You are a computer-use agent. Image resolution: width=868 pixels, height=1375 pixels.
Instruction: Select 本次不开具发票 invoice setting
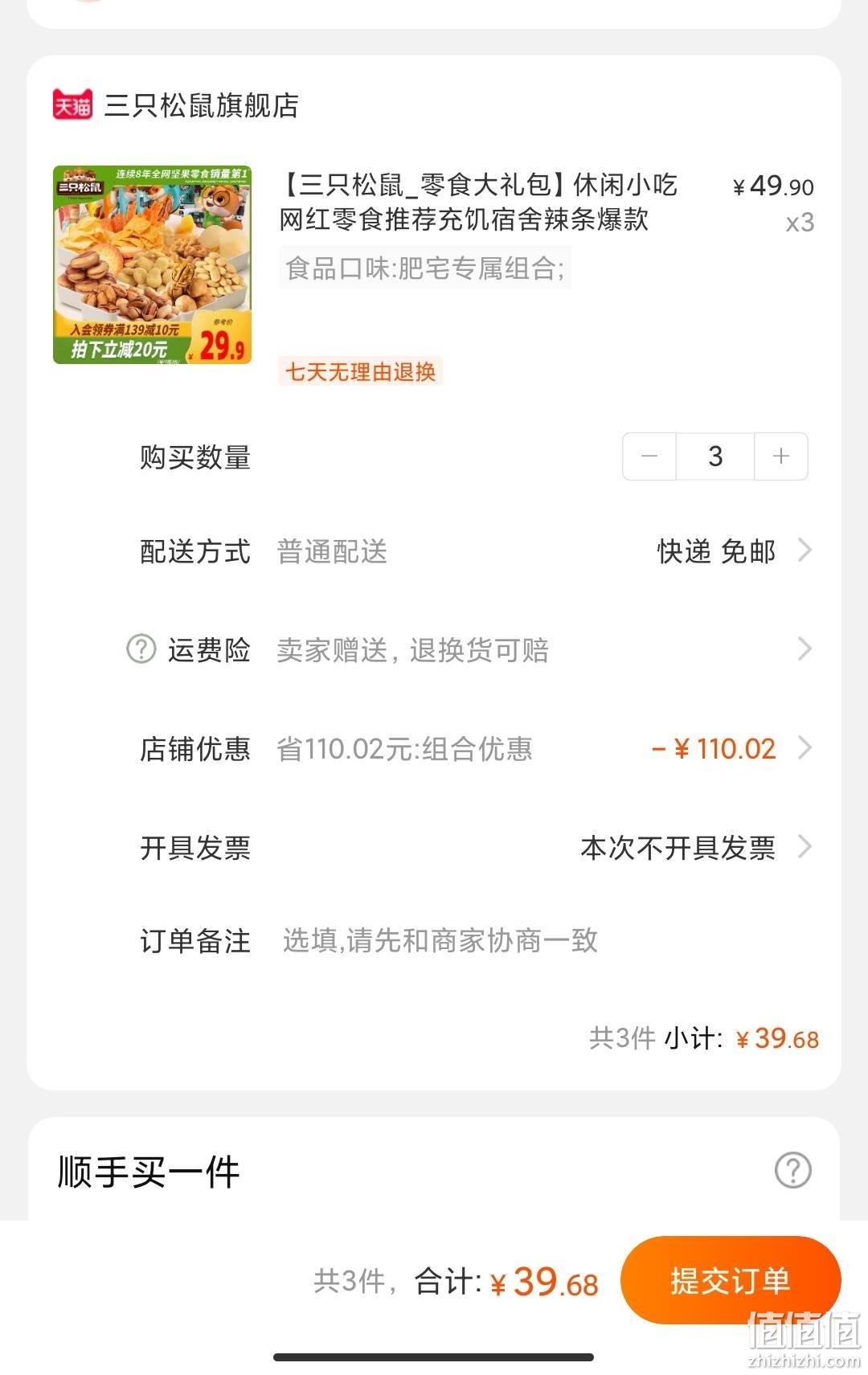(x=678, y=848)
